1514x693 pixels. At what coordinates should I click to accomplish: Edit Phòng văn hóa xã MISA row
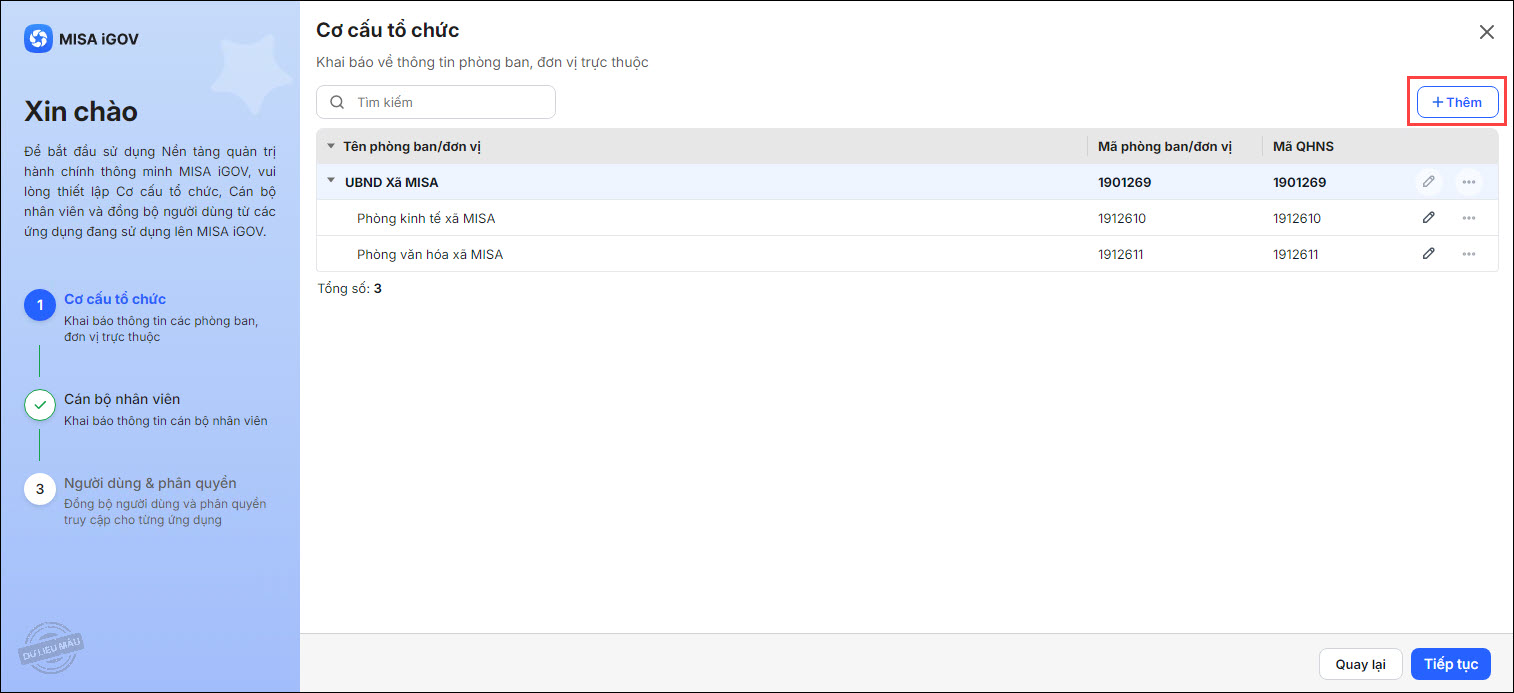point(1428,254)
